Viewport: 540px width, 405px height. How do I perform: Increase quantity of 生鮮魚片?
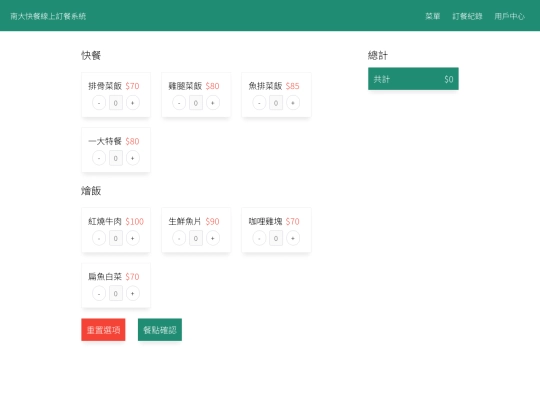pos(213,238)
